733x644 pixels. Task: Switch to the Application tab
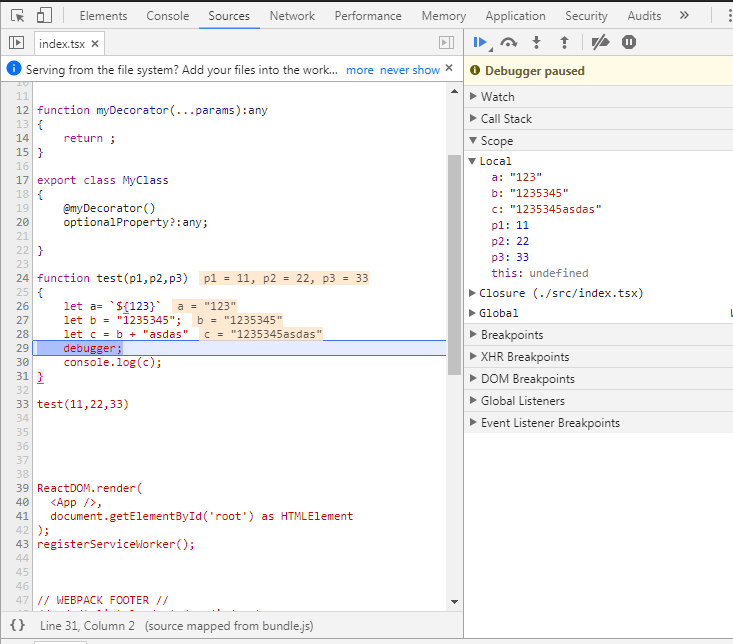[515, 16]
